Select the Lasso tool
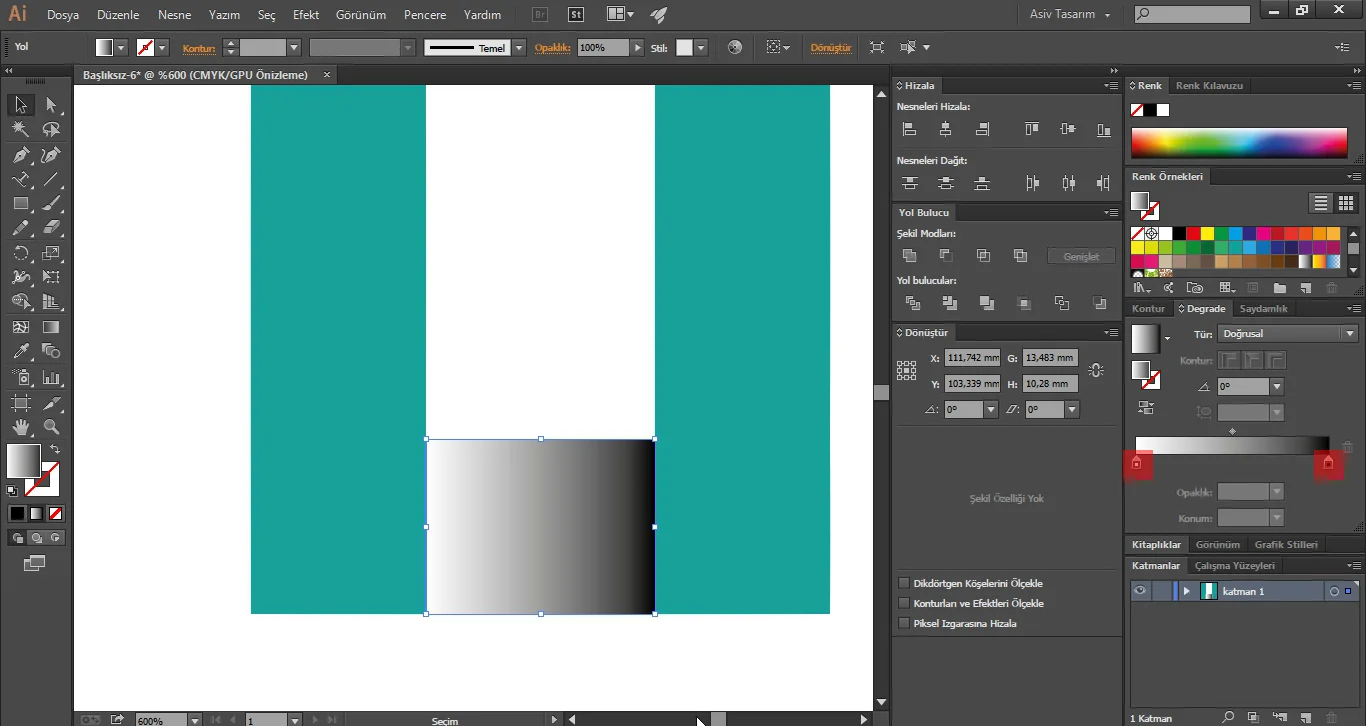The width and height of the screenshot is (1366, 726). [52, 130]
